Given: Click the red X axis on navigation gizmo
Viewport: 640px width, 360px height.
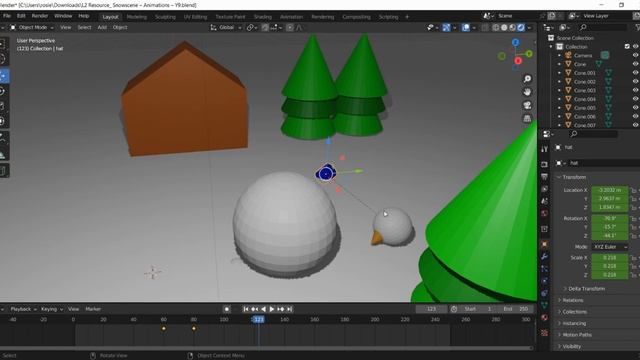Looking at the screenshot, I should 518,61.
